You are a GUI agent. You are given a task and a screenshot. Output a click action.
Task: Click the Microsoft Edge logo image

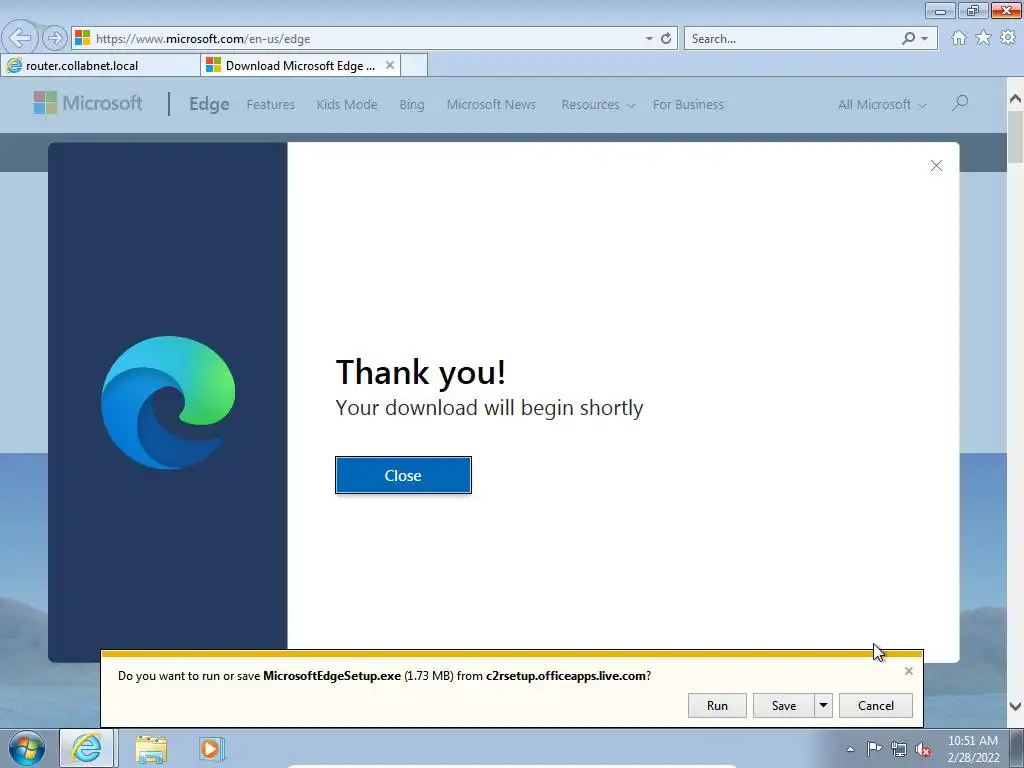click(168, 402)
